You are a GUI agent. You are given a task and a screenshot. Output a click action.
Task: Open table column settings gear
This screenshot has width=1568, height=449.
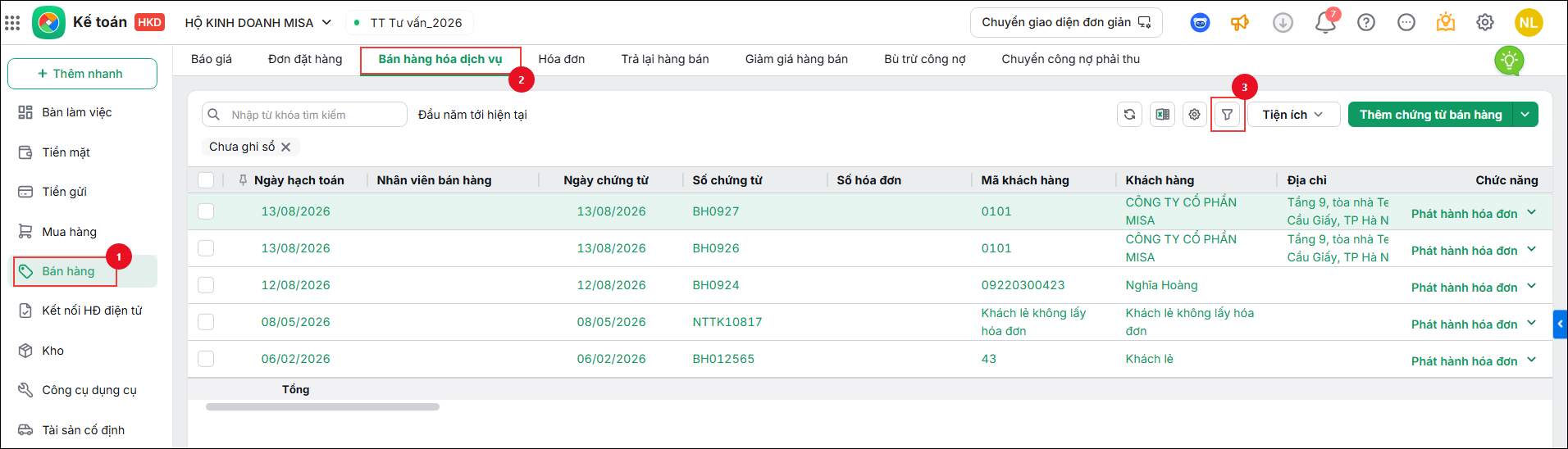(1195, 115)
